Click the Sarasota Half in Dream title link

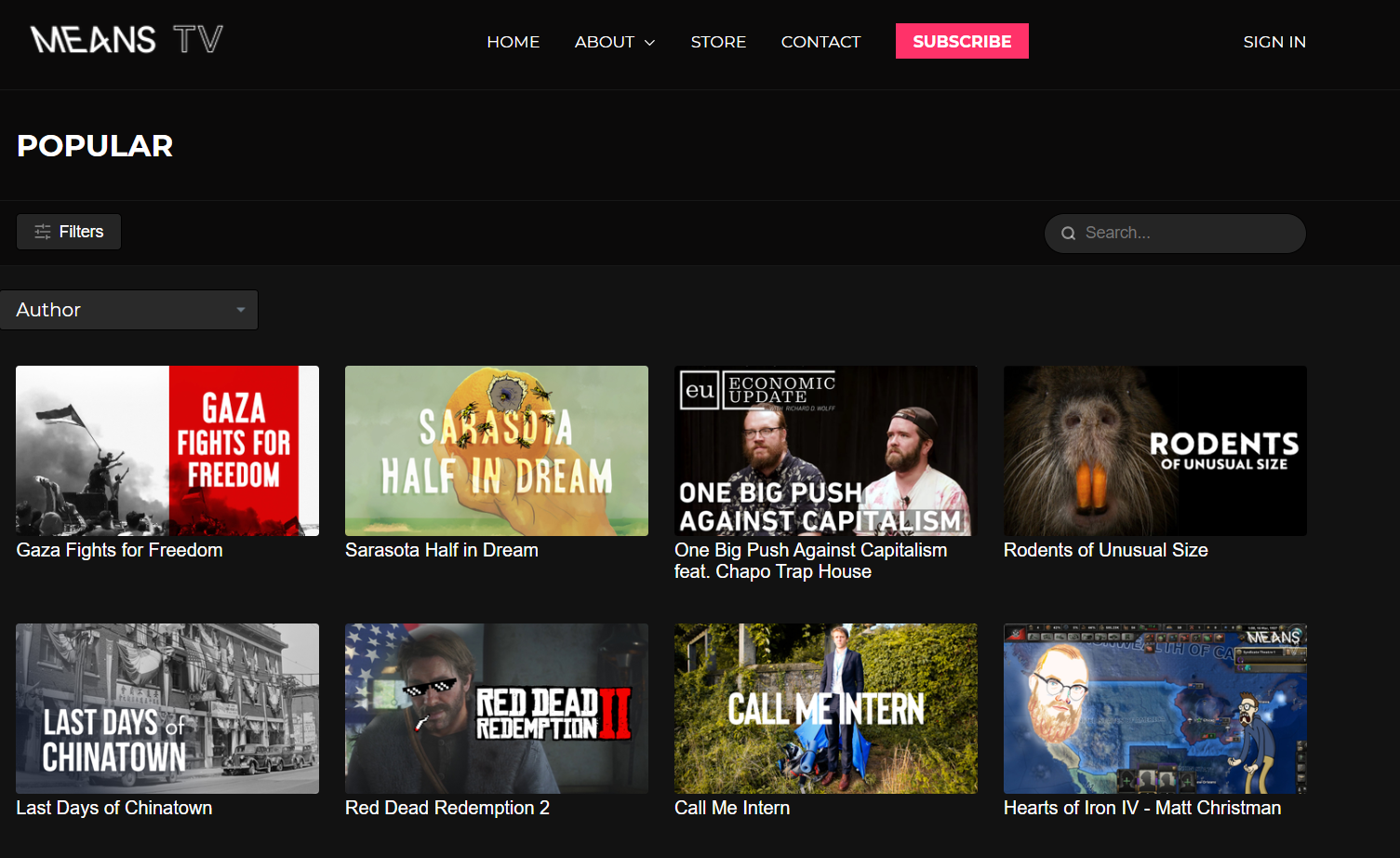tap(442, 550)
